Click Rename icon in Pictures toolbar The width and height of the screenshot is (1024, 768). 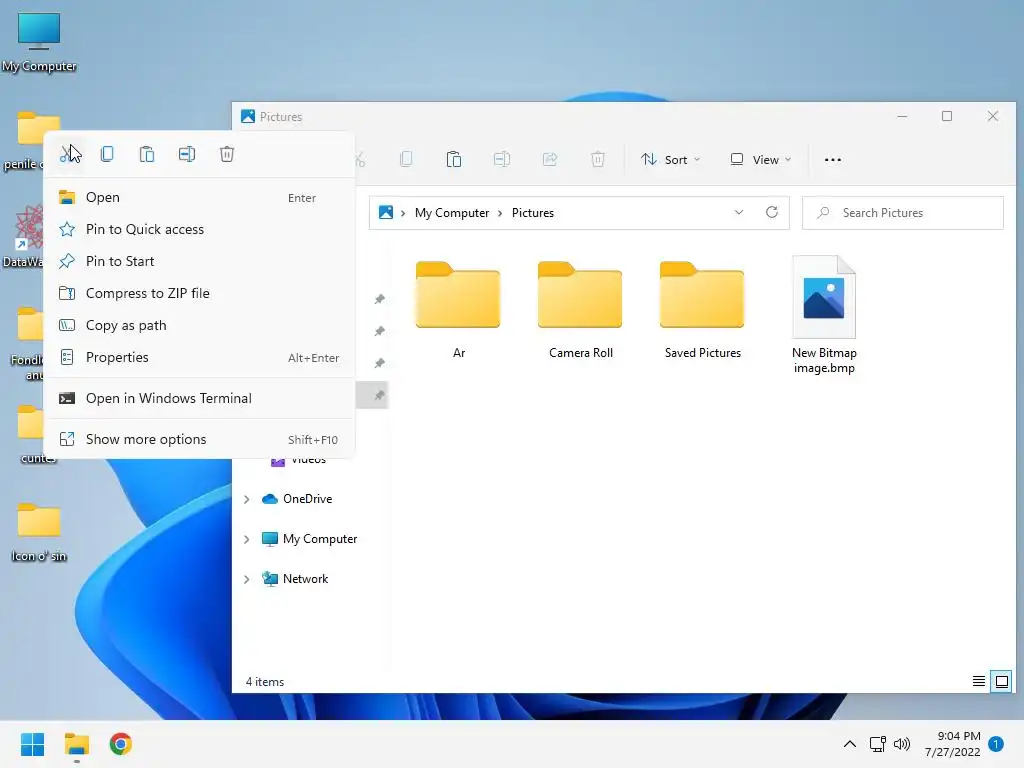[x=502, y=159]
